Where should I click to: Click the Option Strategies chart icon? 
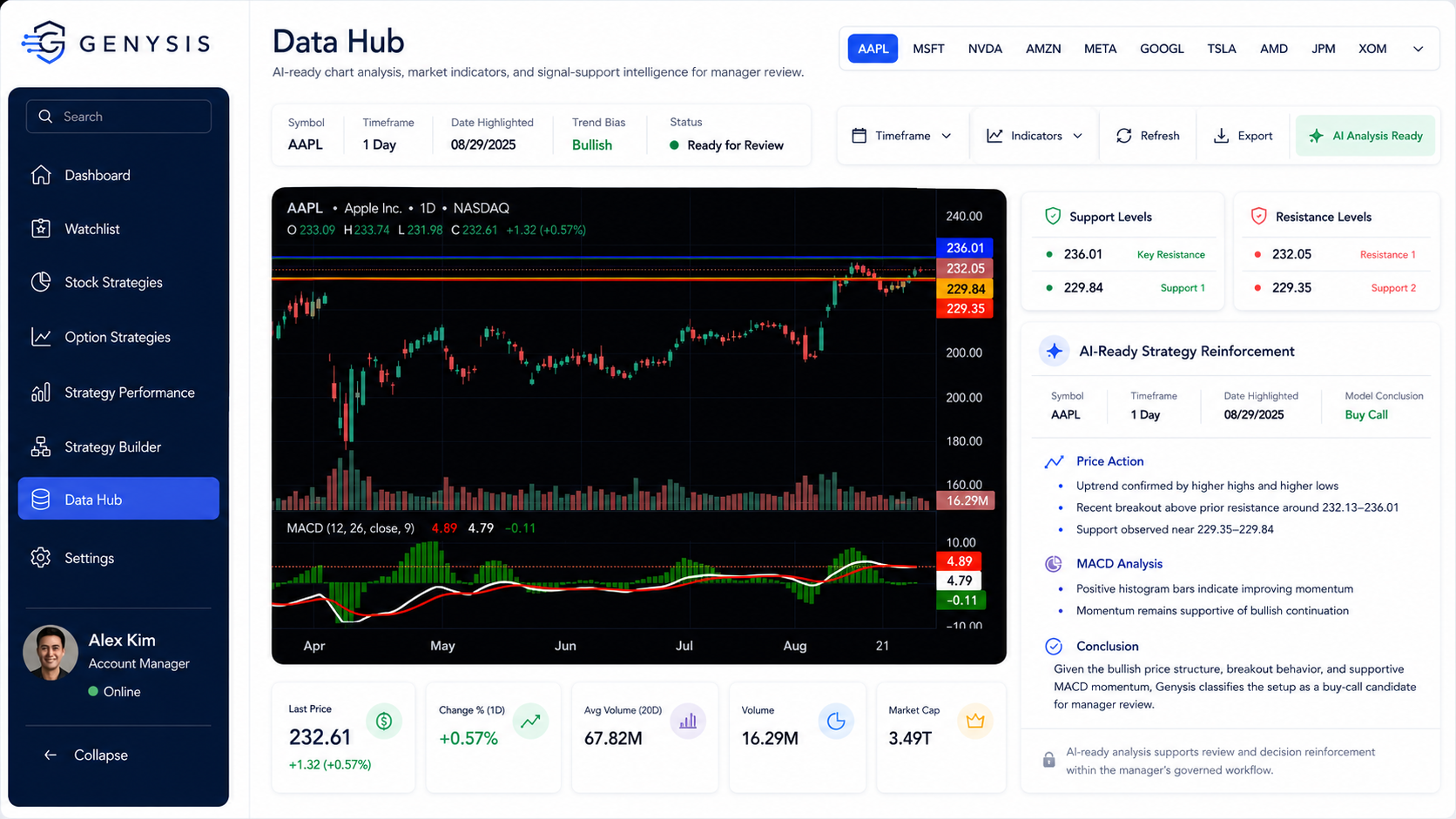point(41,337)
